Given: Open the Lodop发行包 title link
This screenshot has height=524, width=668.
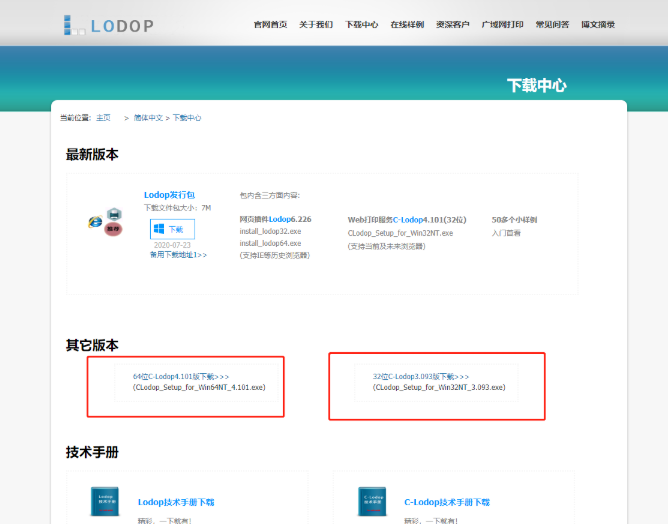Looking at the screenshot, I should (172, 195).
